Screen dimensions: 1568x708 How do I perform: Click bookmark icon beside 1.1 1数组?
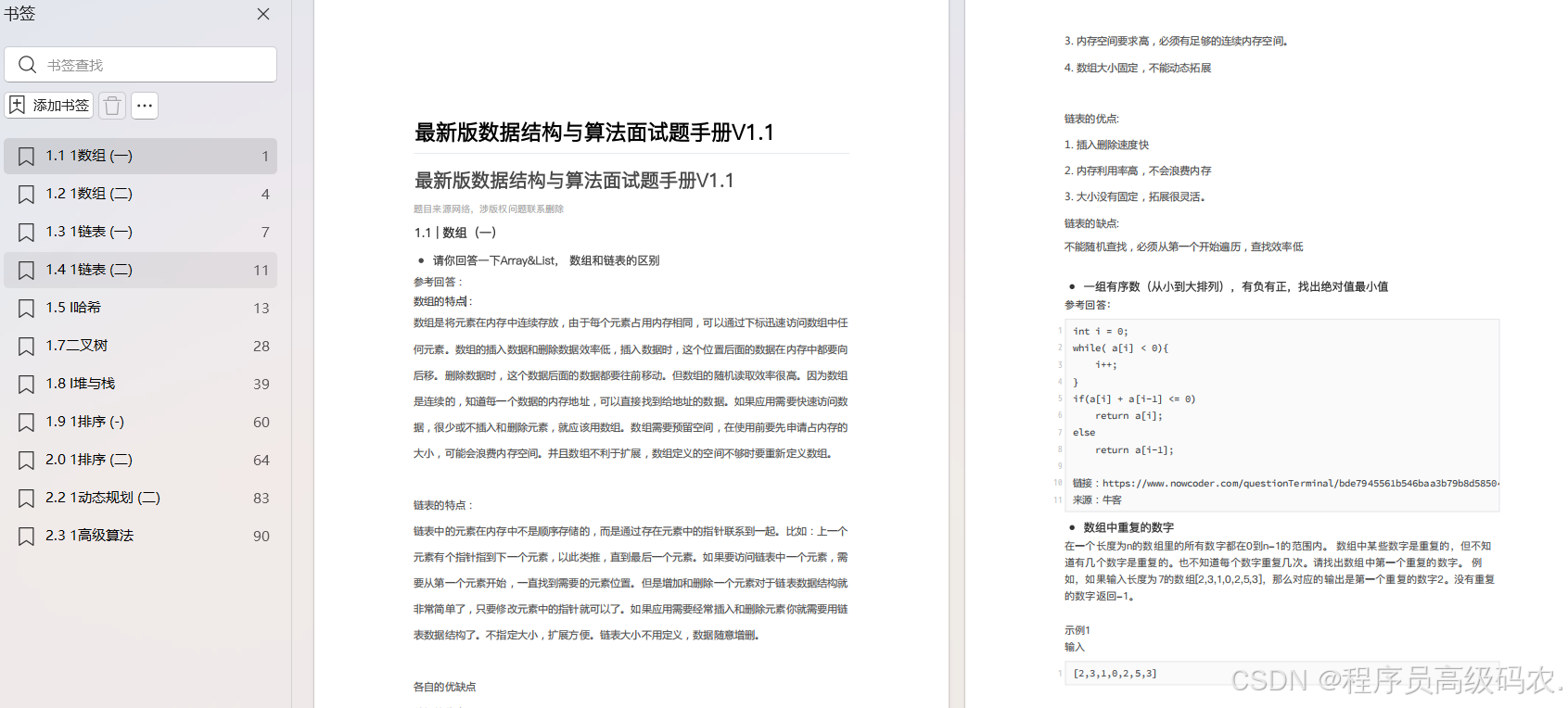tap(27, 157)
